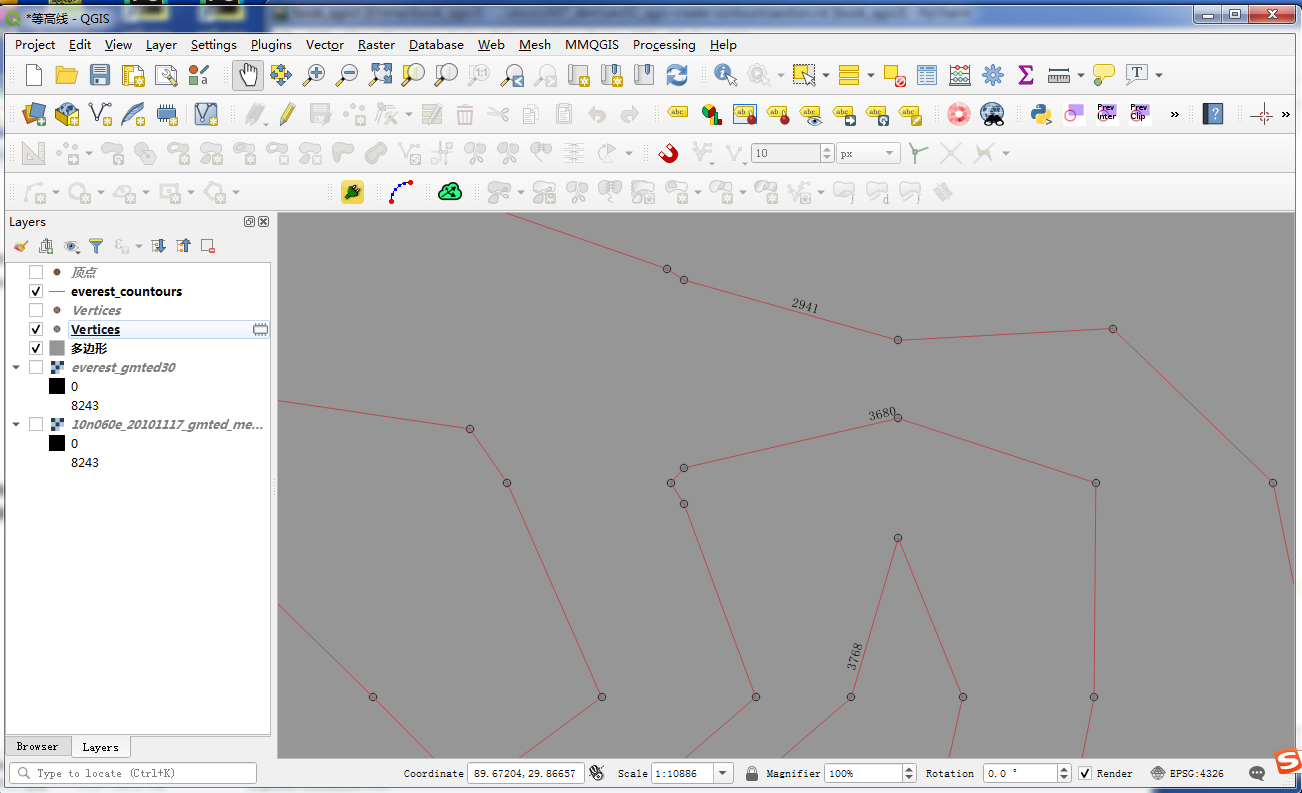
Task: Toggle the lock scale padlock icon
Action: coord(751,773)
